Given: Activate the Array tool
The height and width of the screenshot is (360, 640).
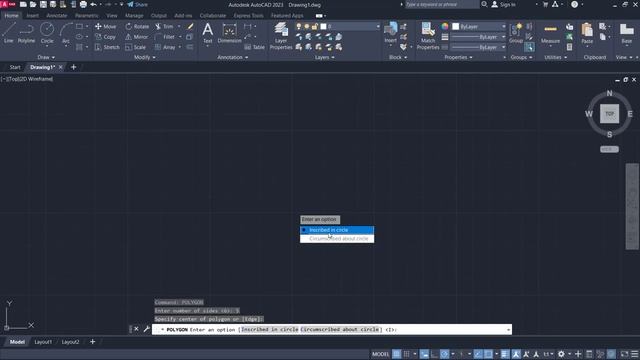Looking at the screenshot, I should click(x=165, y=47).
